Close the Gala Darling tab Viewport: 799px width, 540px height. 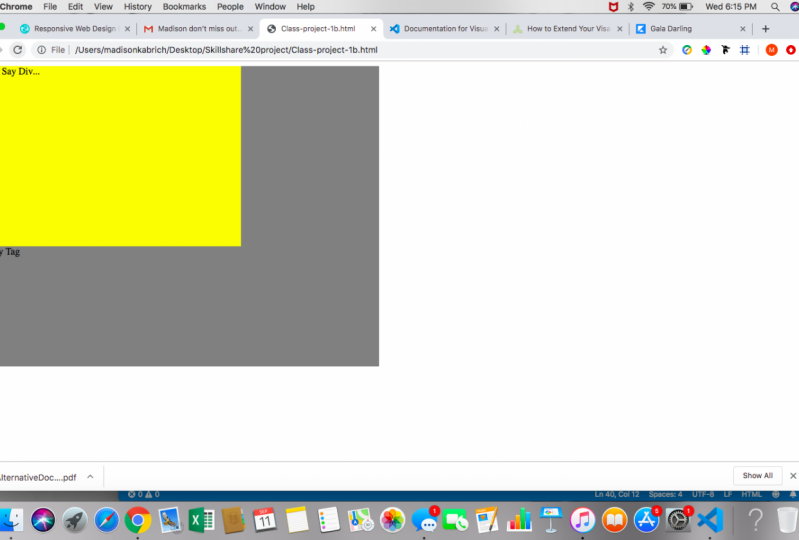click(x=742, y=29)
